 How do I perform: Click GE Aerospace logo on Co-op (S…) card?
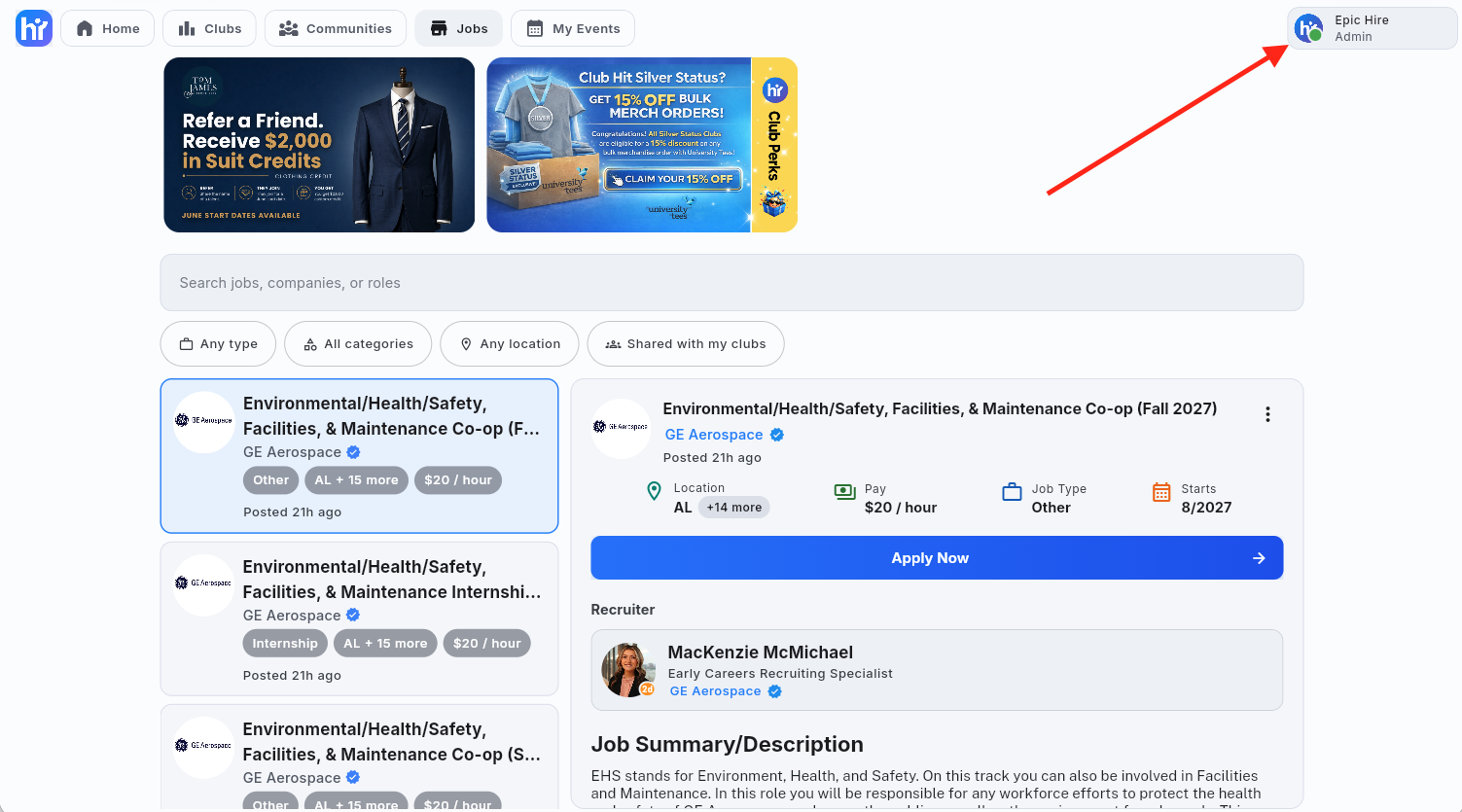204,746
